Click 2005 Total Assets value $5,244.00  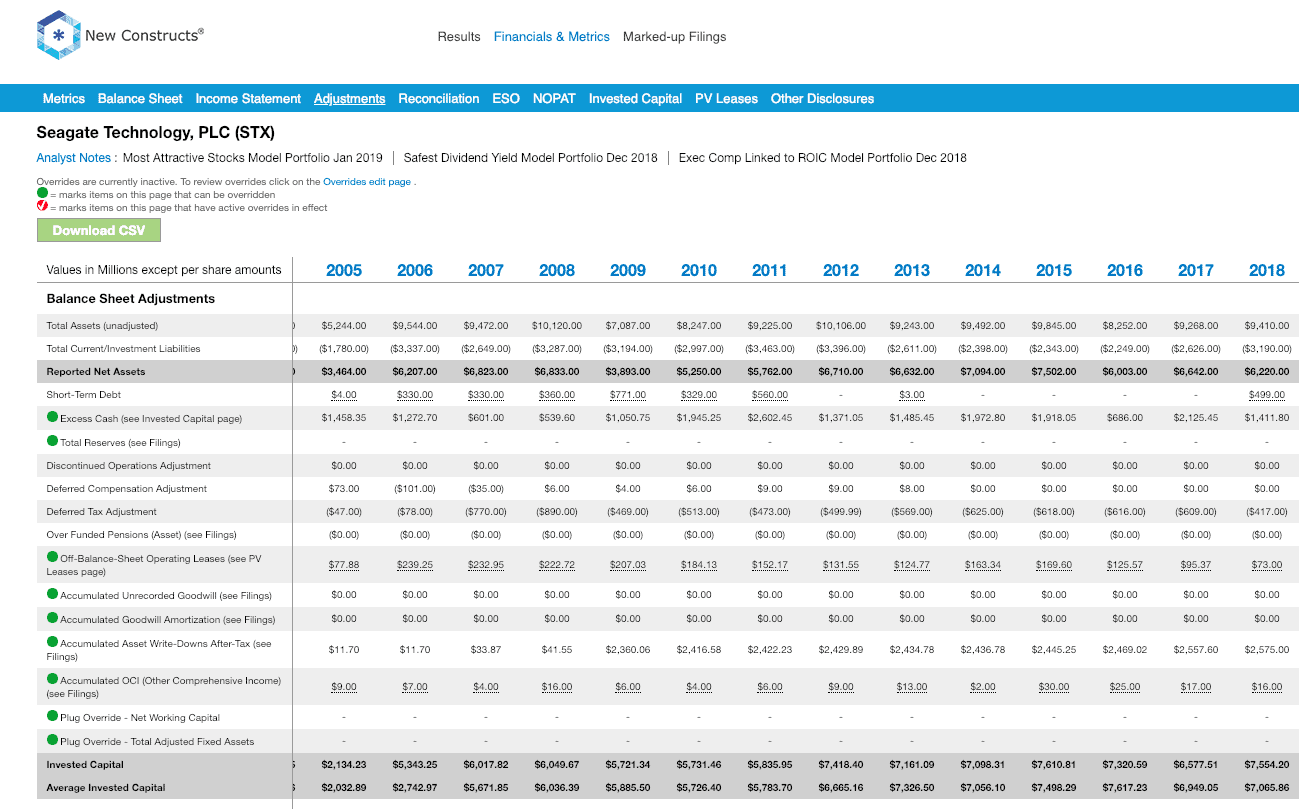[x=344, y=326]
